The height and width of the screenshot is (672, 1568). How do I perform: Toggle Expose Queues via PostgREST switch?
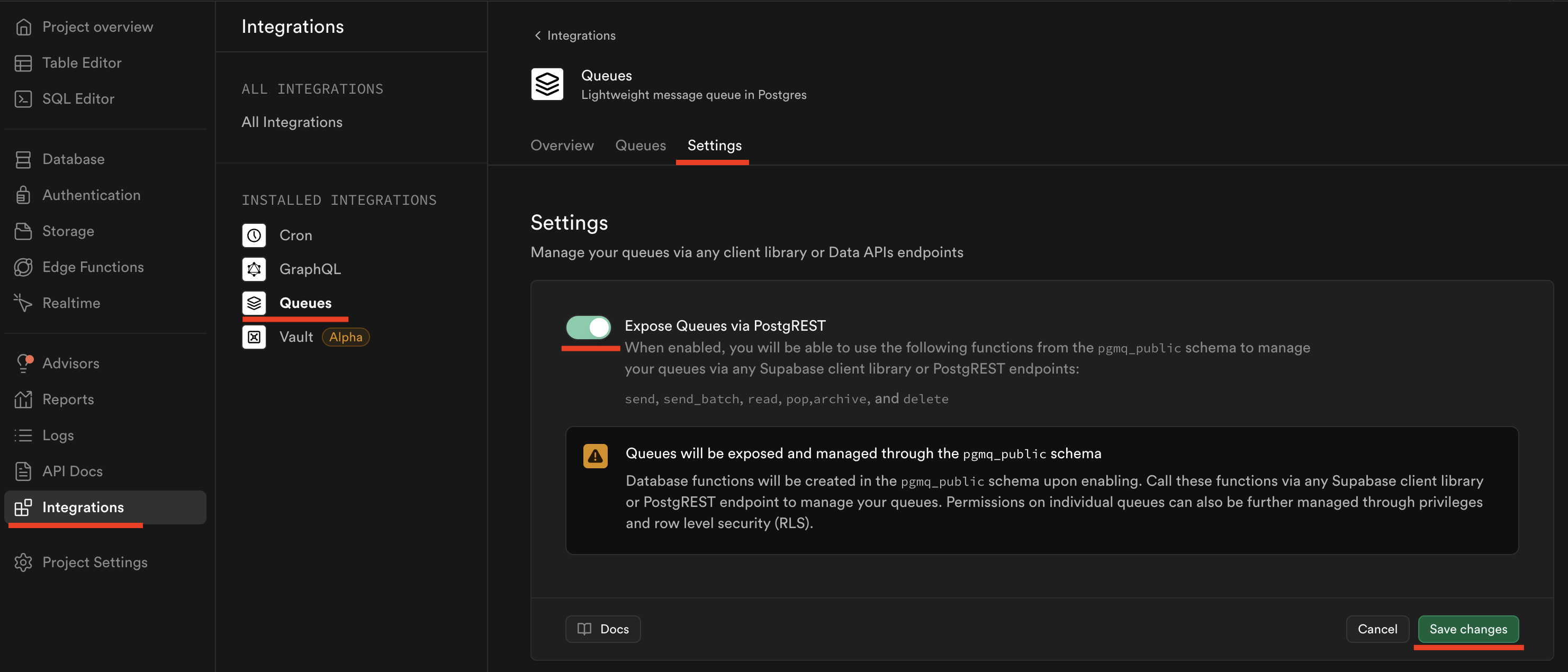(588, 327)
